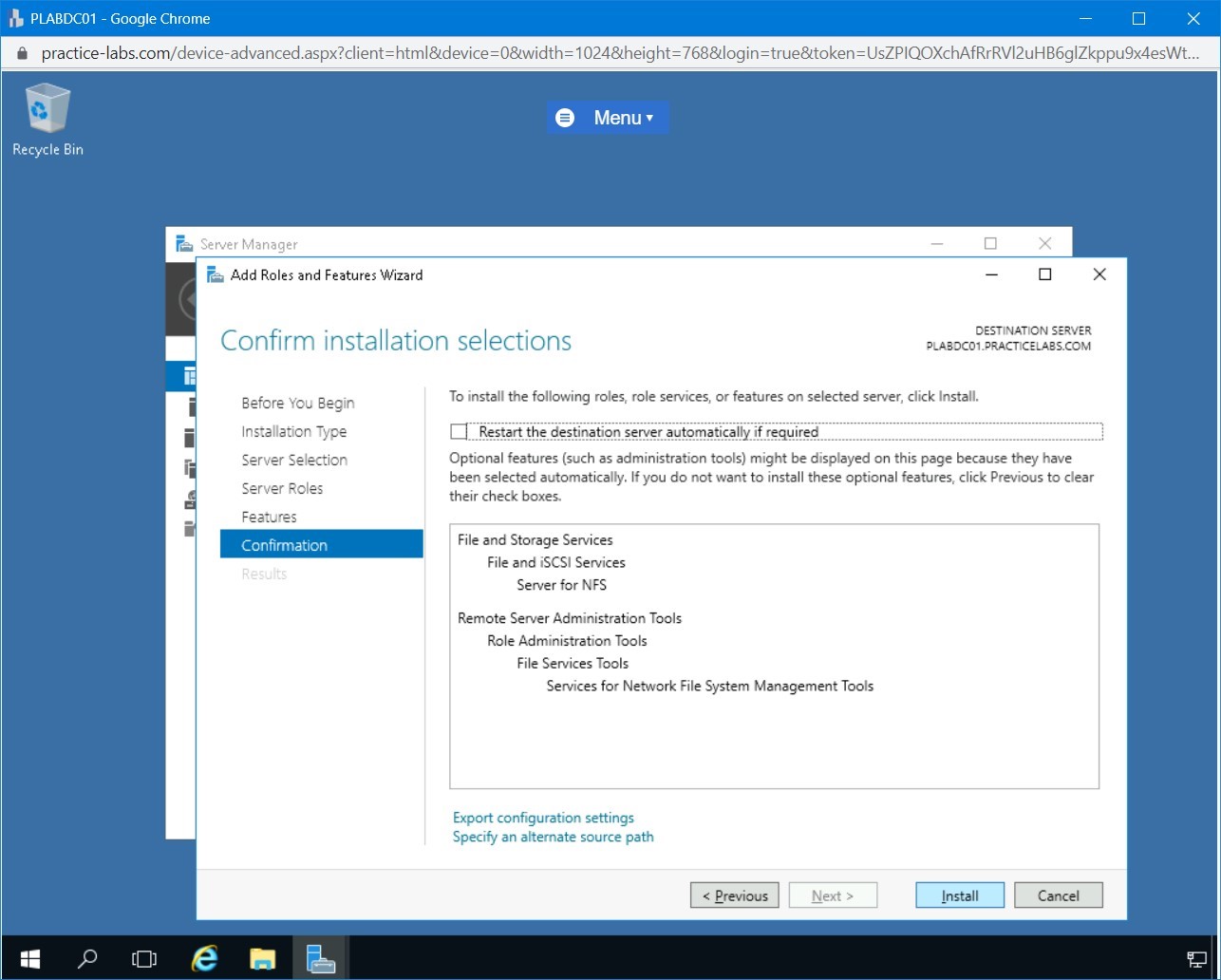Image resolution: width=1221 pixels, height=980 pixels.
Task: Click the Server Manager title bar icon
Action: (x=184, y=244)
